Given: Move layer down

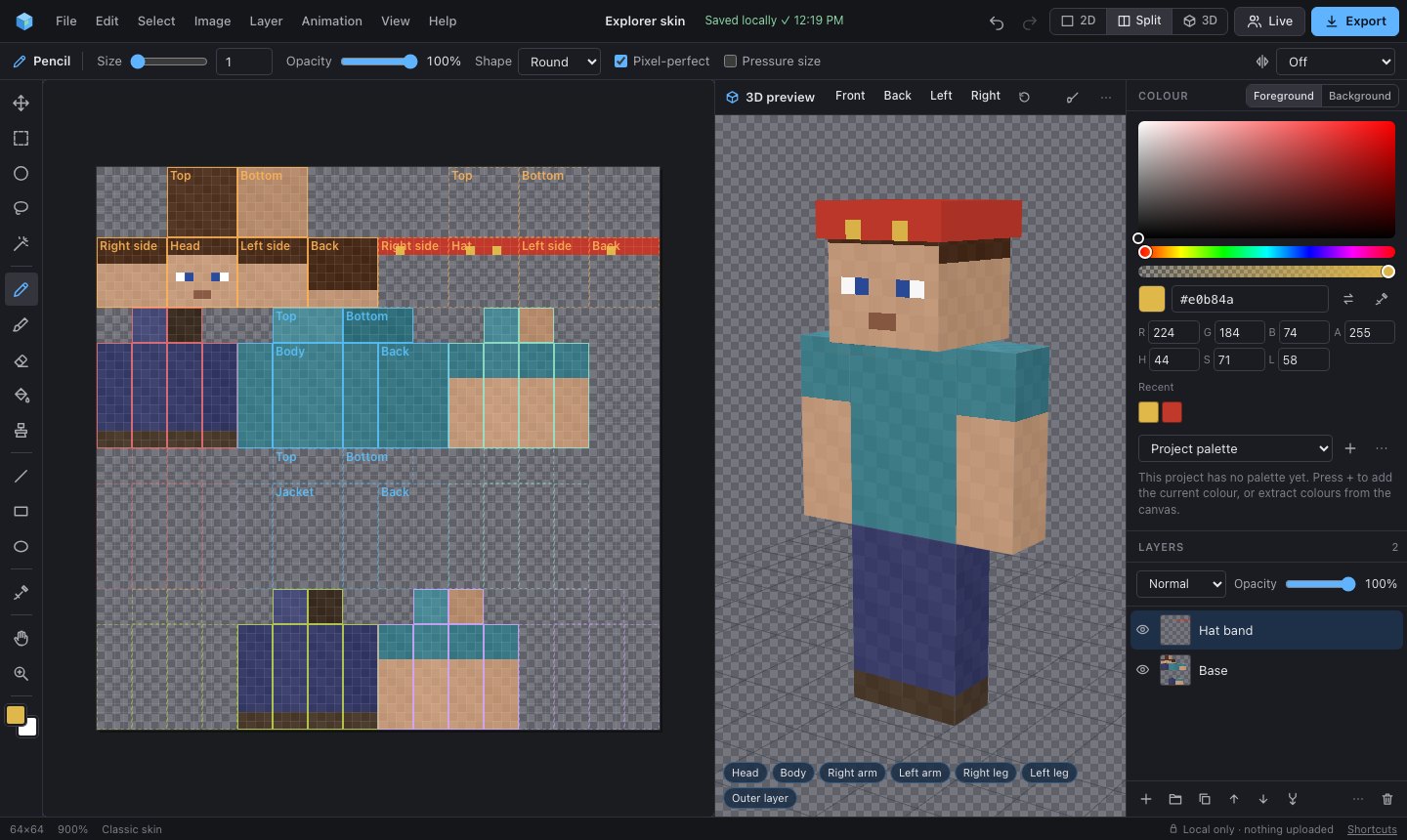Looking at the screenshot, I should point(1263,799).
